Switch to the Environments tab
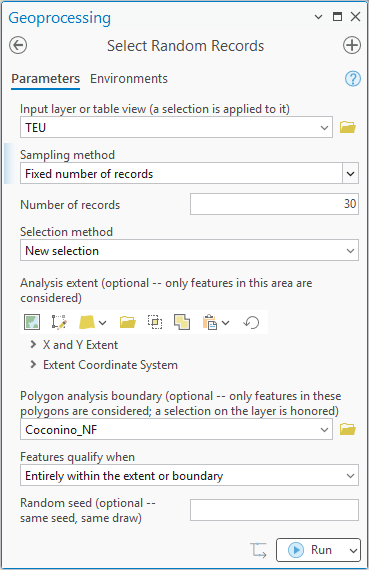The image size is (369, 570). pos(129,79)
